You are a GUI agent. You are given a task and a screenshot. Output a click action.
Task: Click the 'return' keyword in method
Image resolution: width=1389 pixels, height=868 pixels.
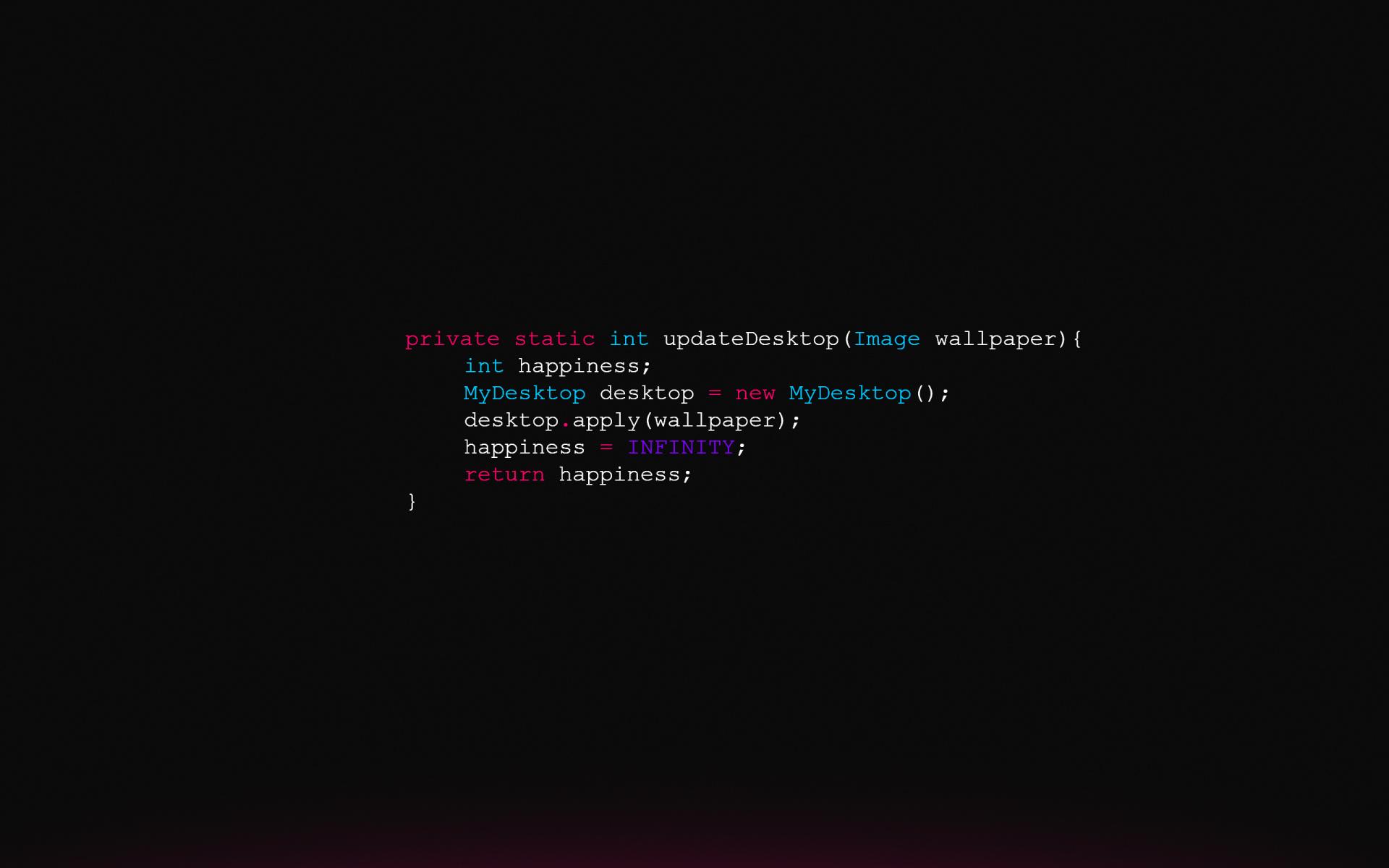[500, 474]
